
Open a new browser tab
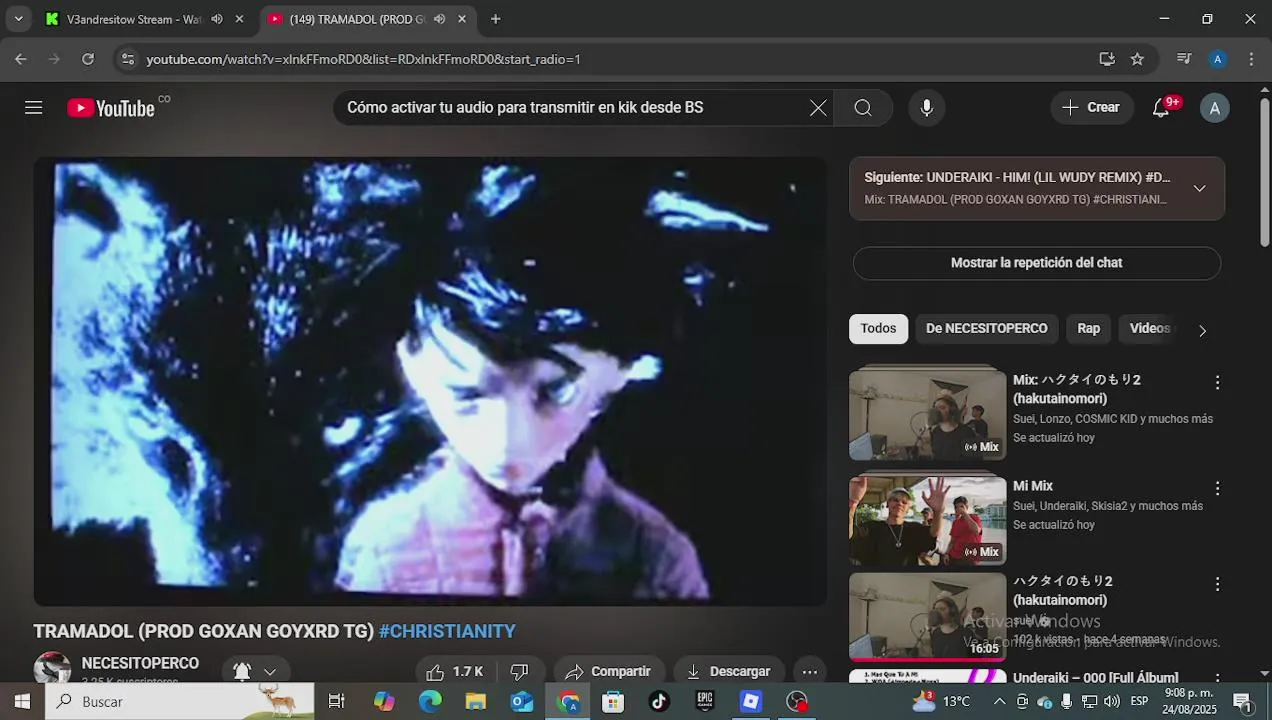(x=495, y=19)
